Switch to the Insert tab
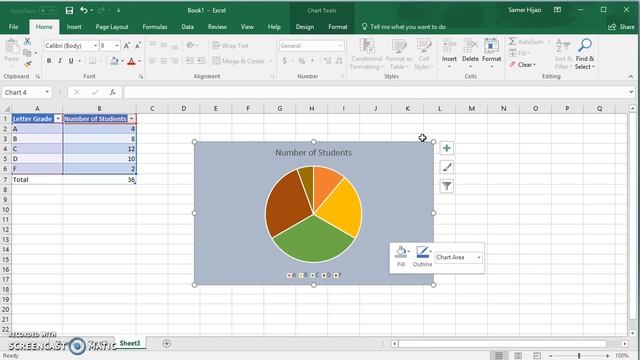The image size is (640, 360). (x=74, y=27)
